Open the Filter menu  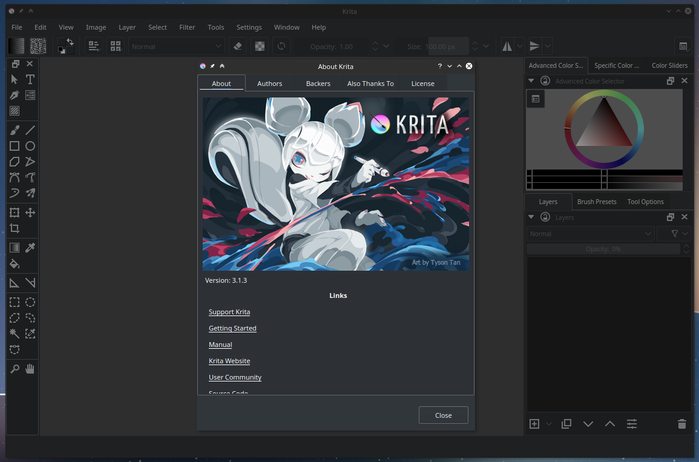[187, 27]
